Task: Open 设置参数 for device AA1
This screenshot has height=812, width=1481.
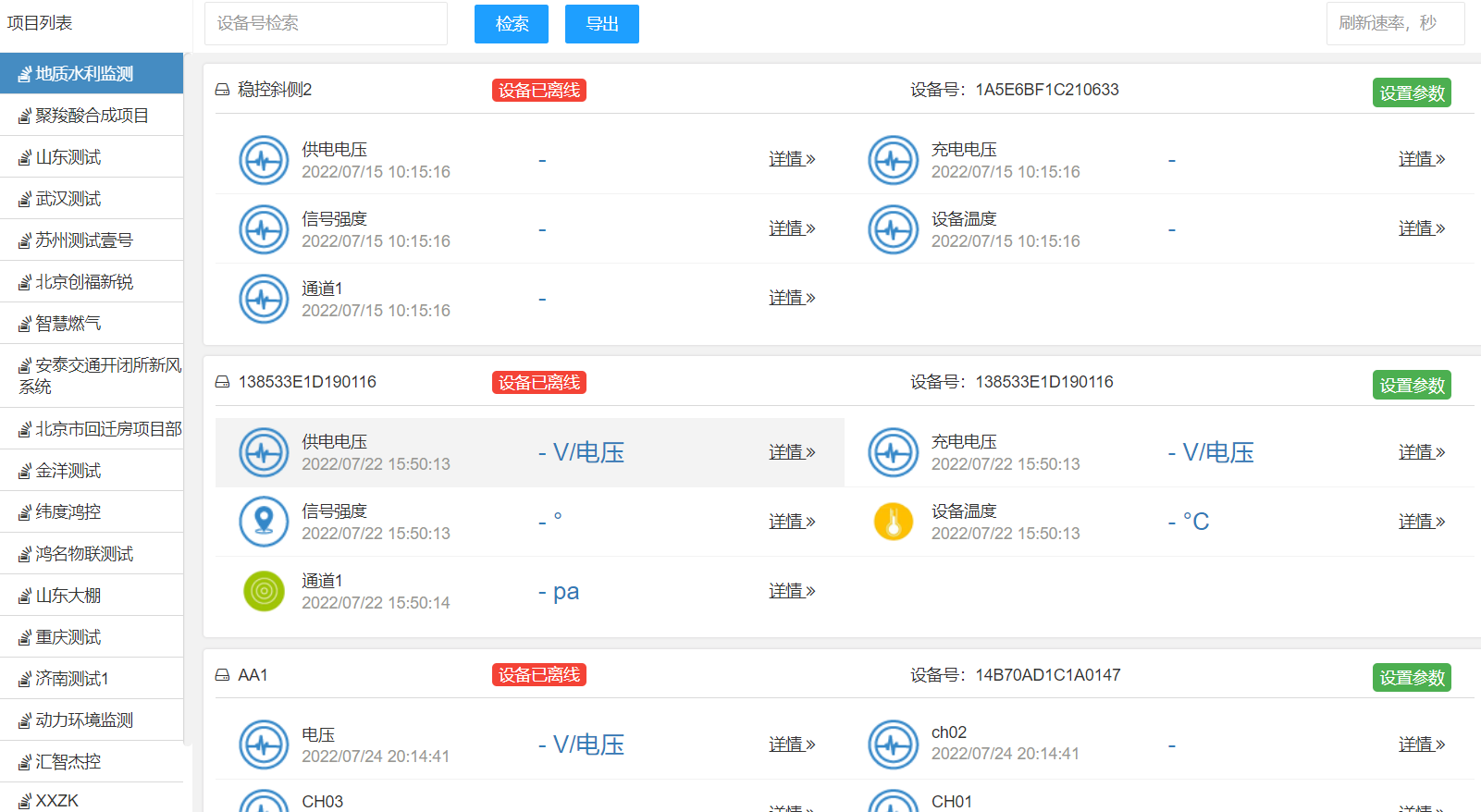Action: click(x=1412, y=677)
